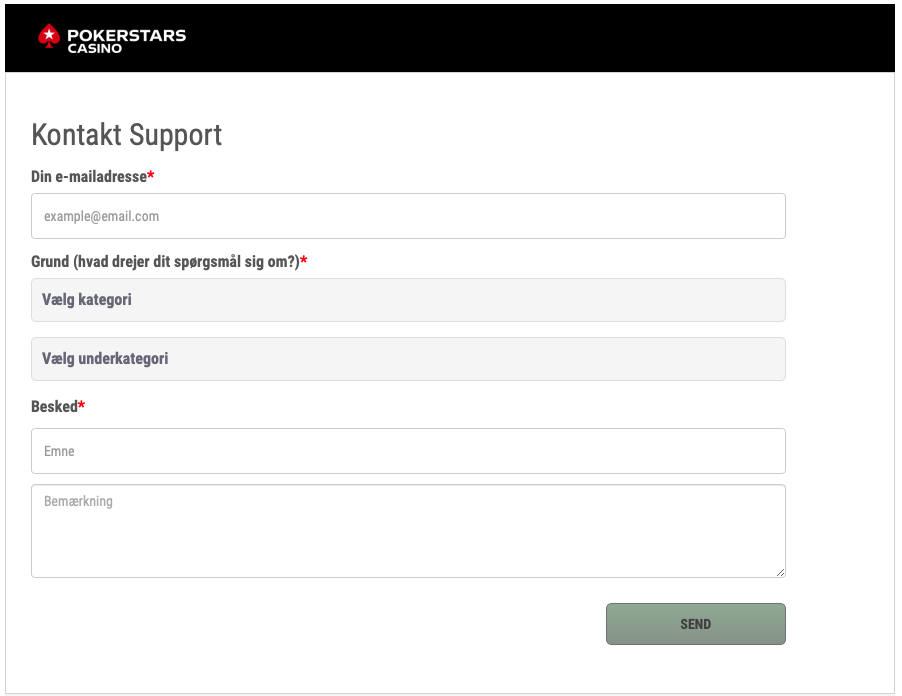
Task: Click into the Emne subject field
Action: tap(408, 451)
